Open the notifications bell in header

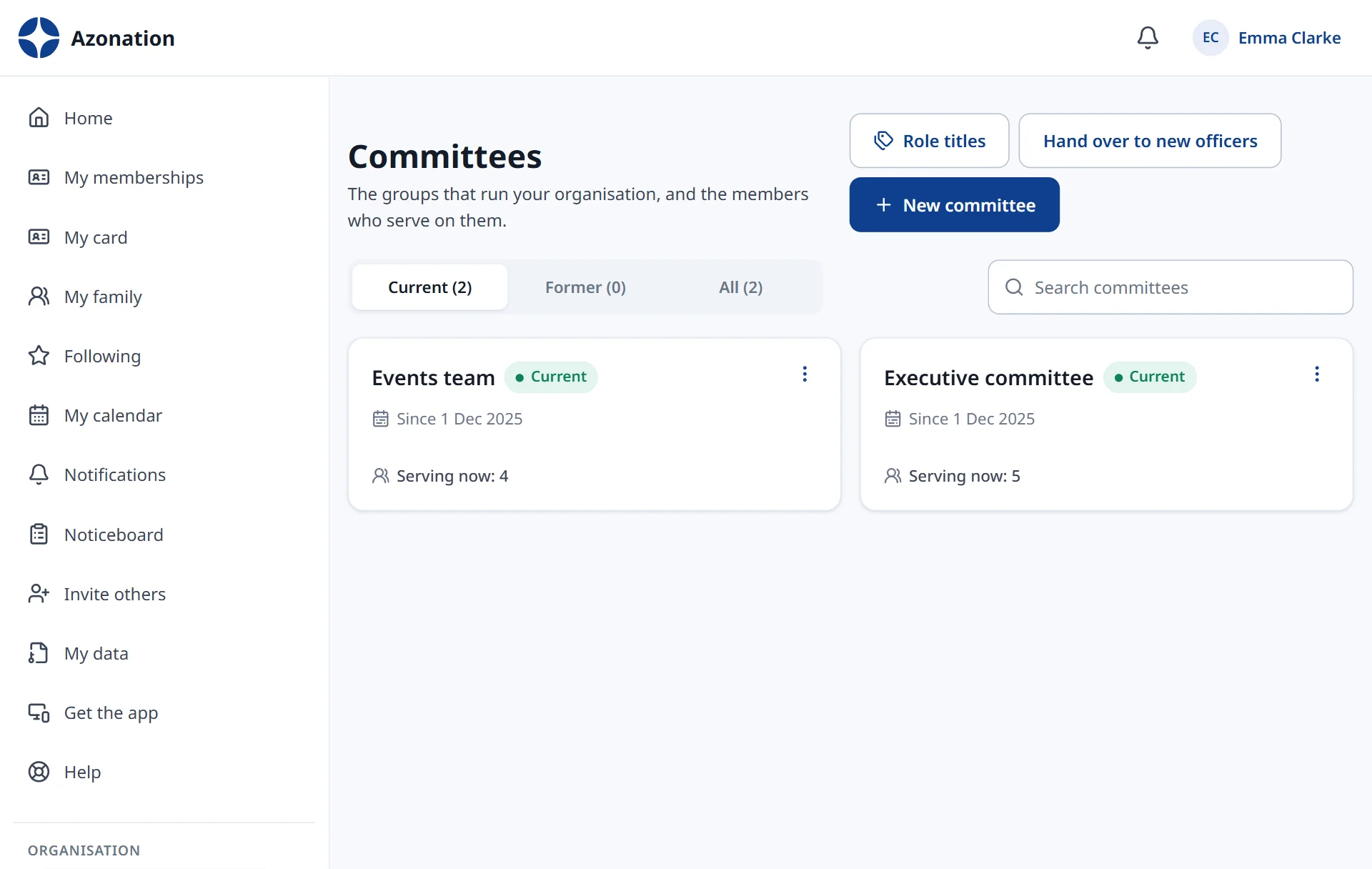(x=1148, y=38)
